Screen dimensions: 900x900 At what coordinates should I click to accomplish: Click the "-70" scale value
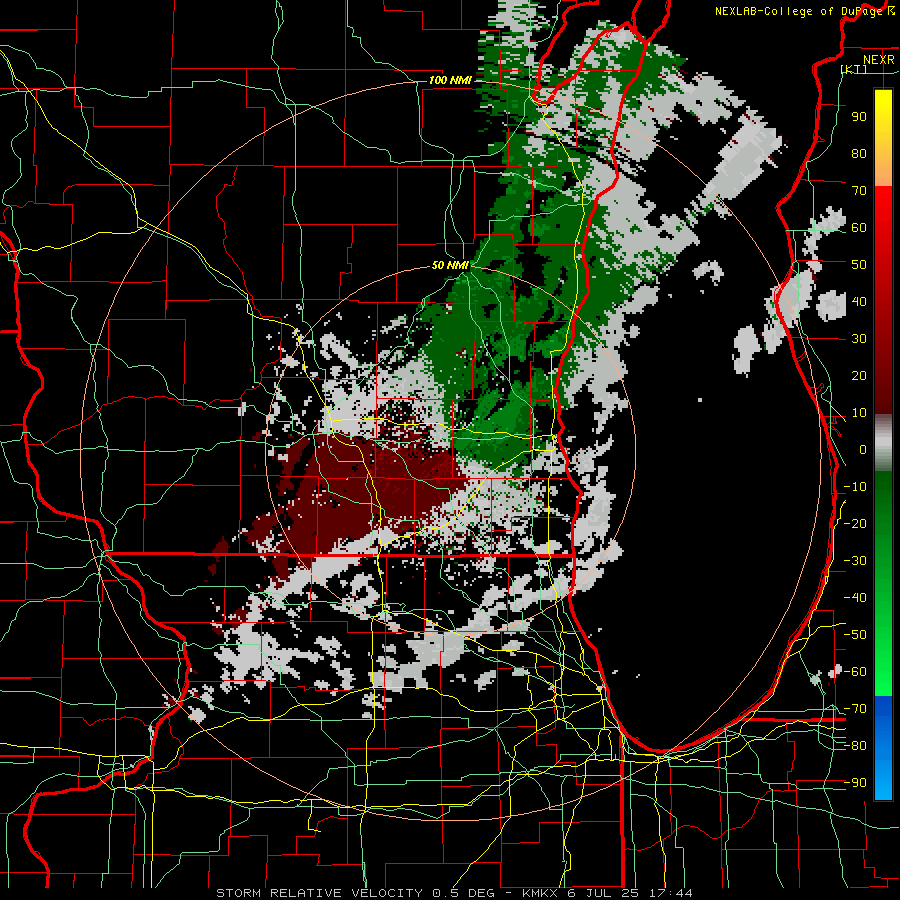point(855,709)
